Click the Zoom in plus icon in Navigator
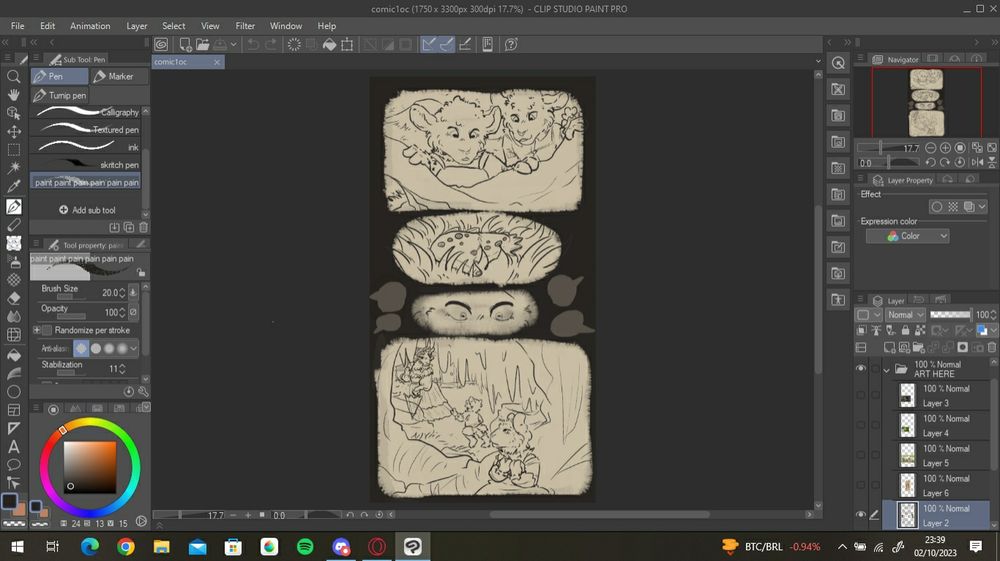 (x=945, y=148)
